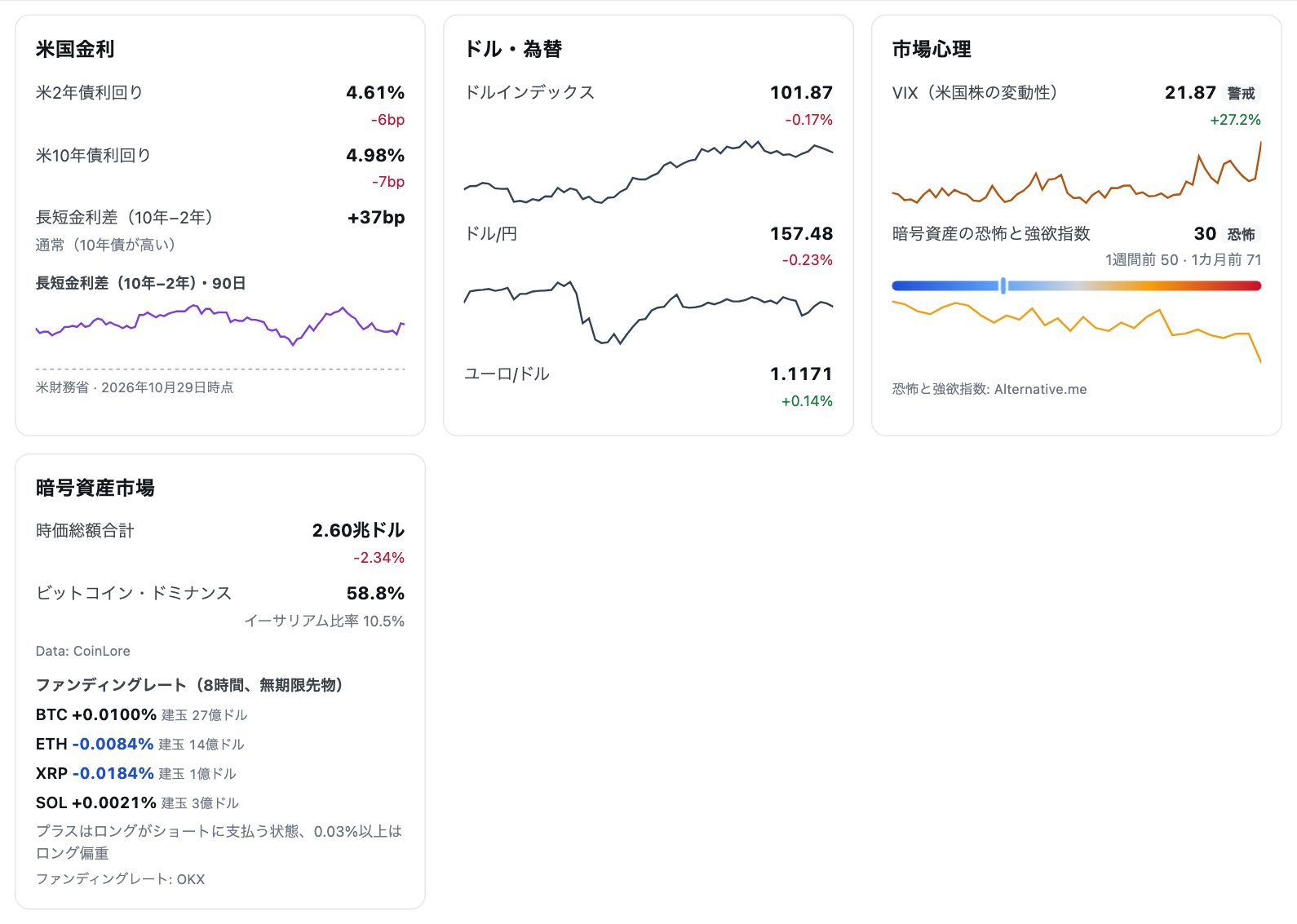This screenshot has width=1297, height=924.
Task: Select the ユーロ/ドル value 1.1171
Action: [x=801, y=374]
